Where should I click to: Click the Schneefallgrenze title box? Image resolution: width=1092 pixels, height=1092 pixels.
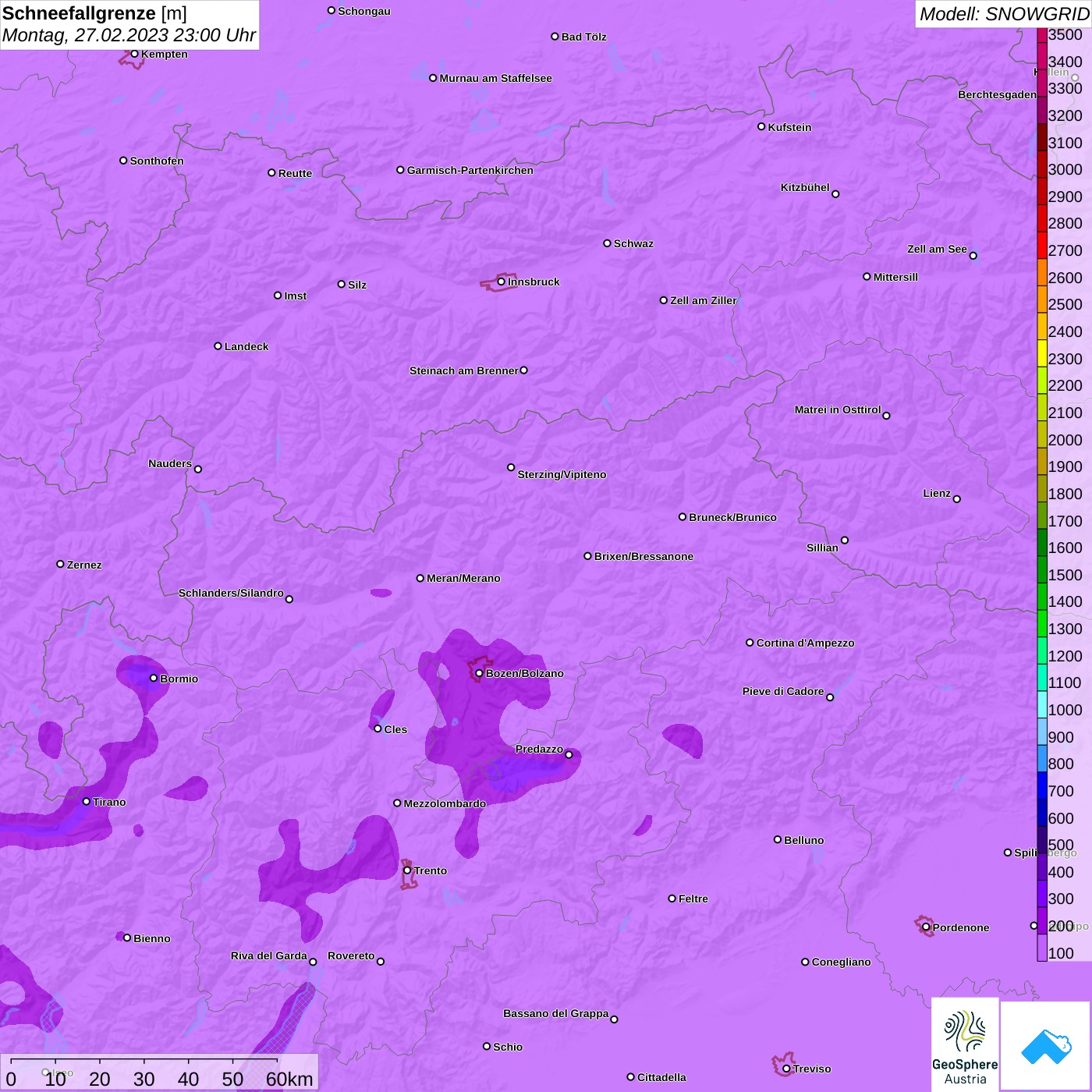click(x=129, y=25)
